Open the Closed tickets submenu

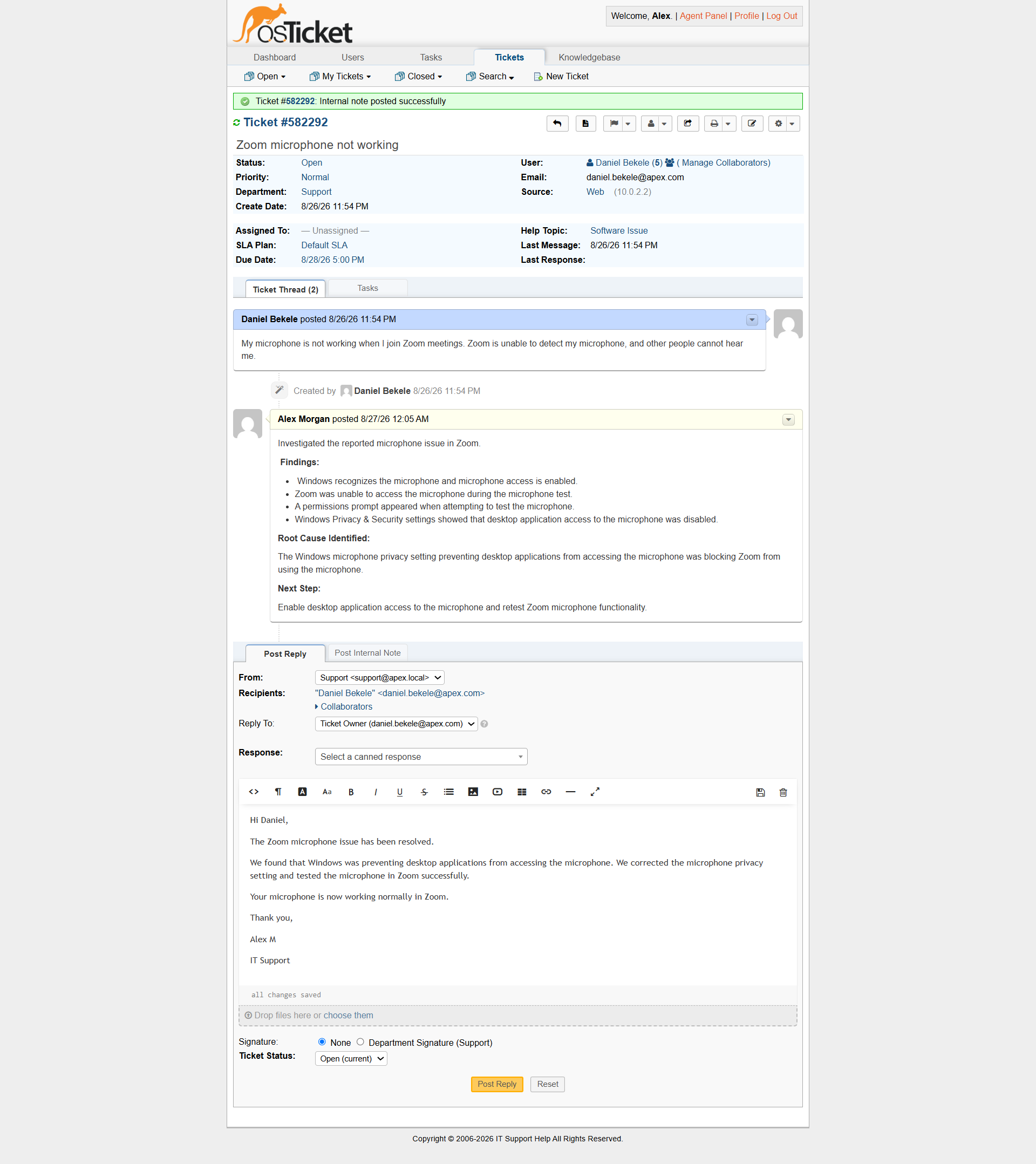[418, 76]
